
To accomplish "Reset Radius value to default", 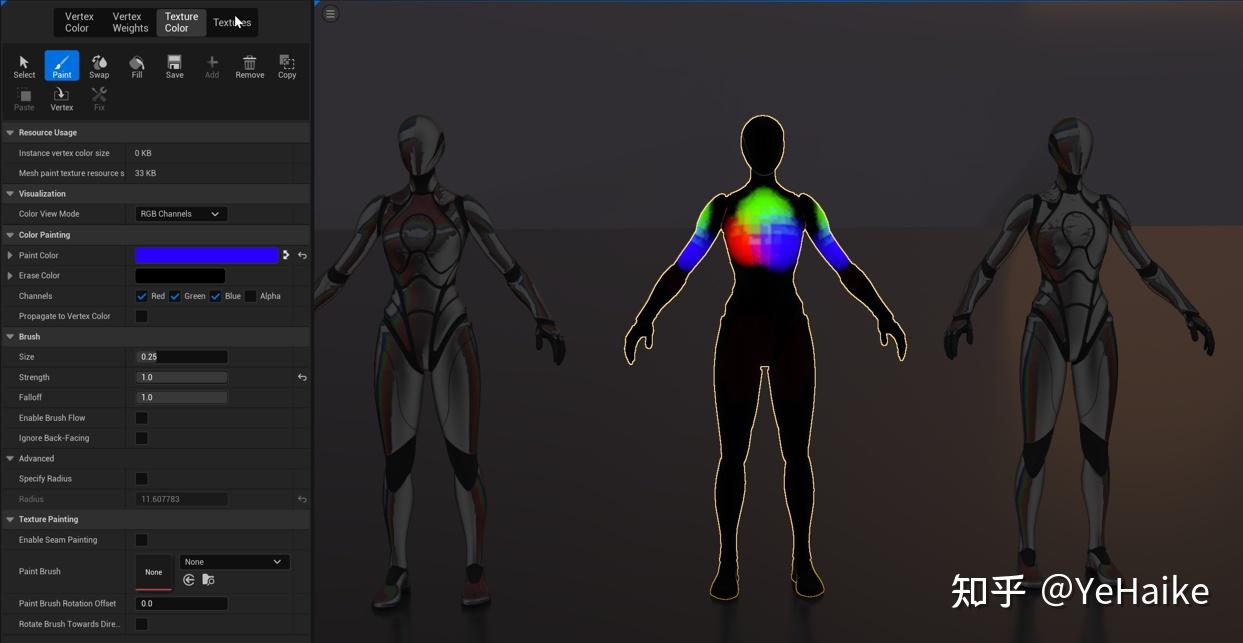I will 302,499.
